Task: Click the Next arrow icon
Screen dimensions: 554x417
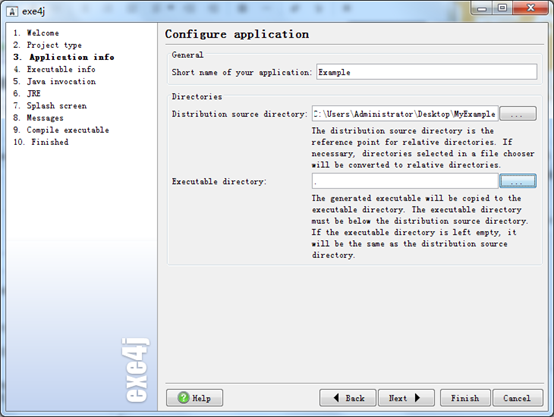Action: (417, 398)
